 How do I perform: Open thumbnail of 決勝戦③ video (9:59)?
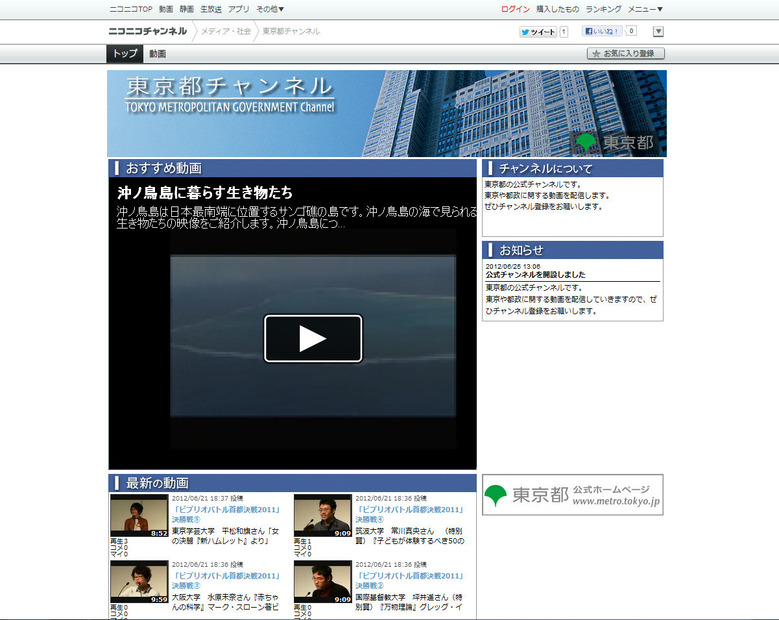click(x=139, y=582)
